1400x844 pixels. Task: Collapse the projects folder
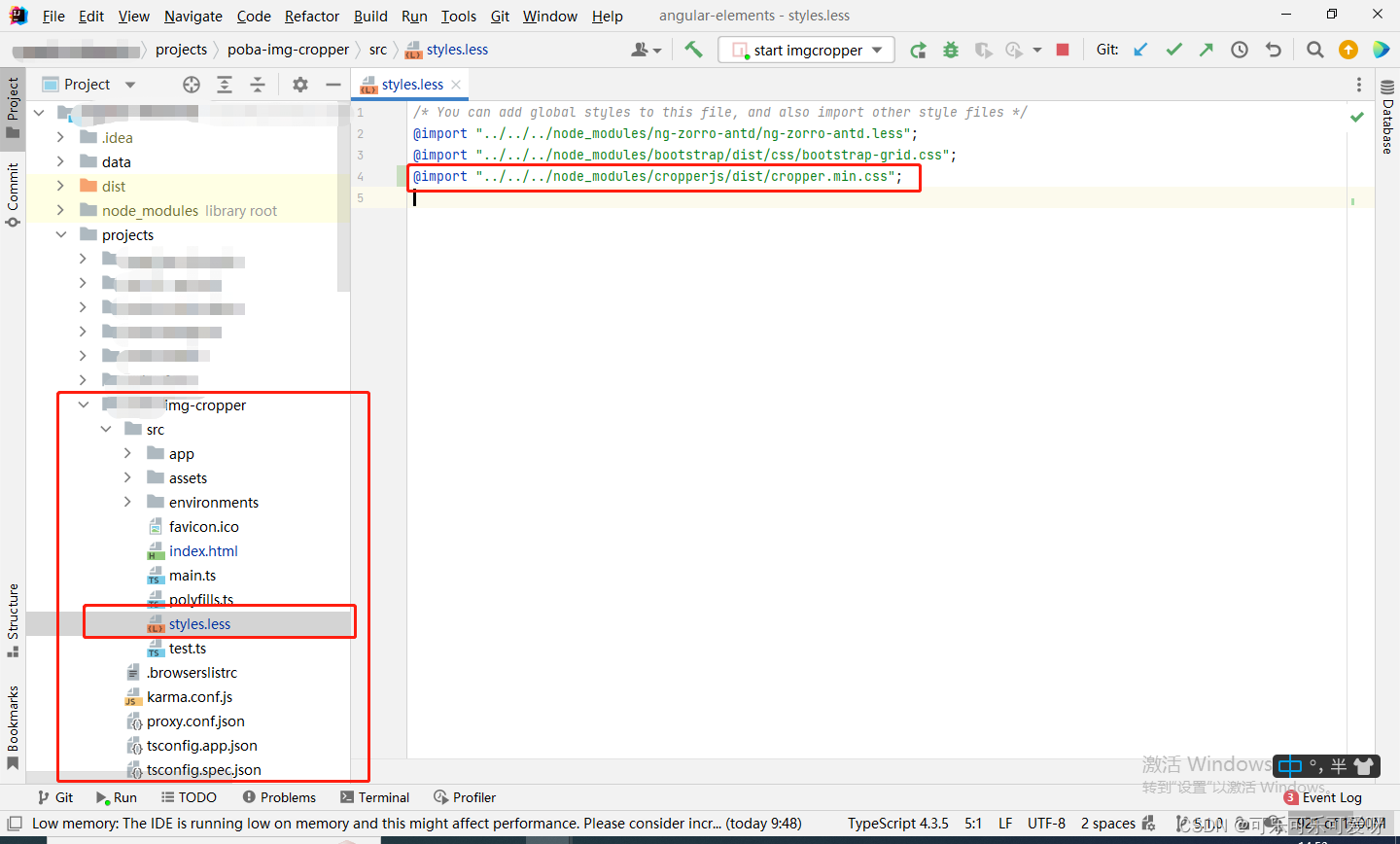tap(60, 234)
